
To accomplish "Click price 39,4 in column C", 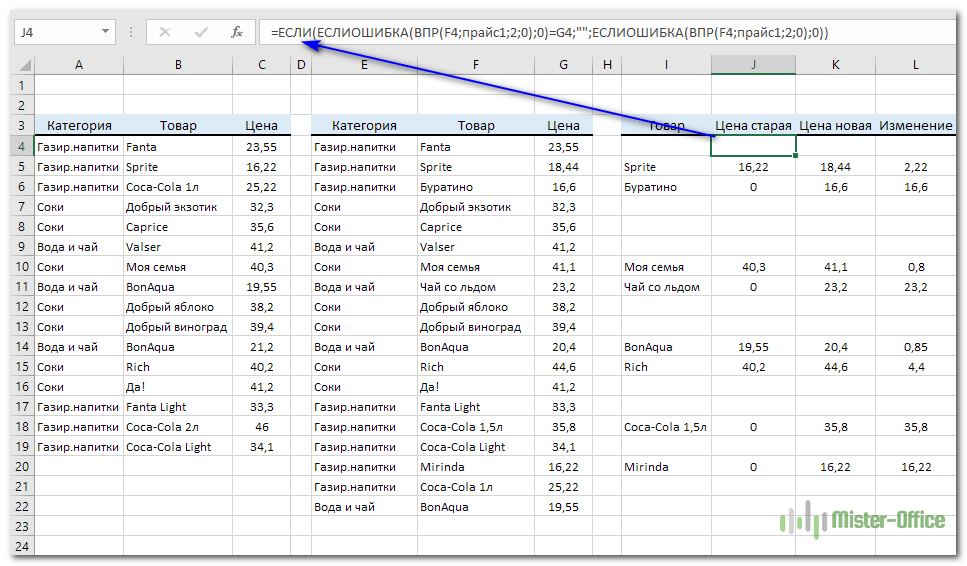I will tap(261, 327).
